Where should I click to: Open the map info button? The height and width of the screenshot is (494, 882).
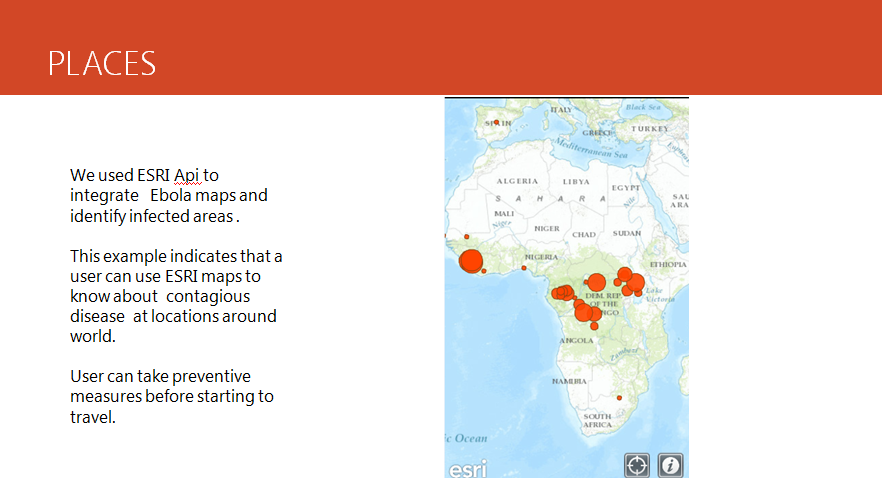[670, 465]
